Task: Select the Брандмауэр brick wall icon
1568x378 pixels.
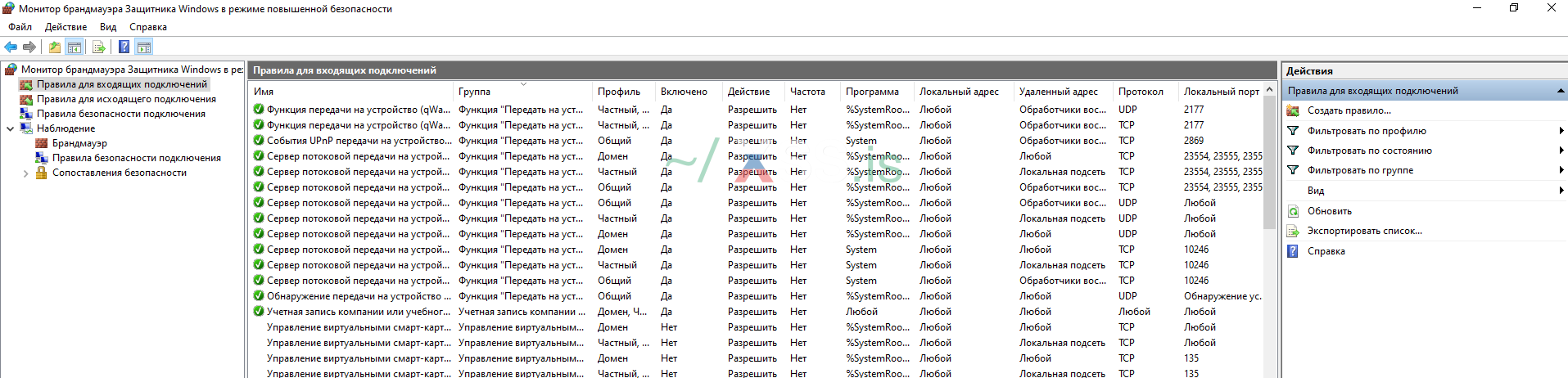Action: click(x=42, y=143)
